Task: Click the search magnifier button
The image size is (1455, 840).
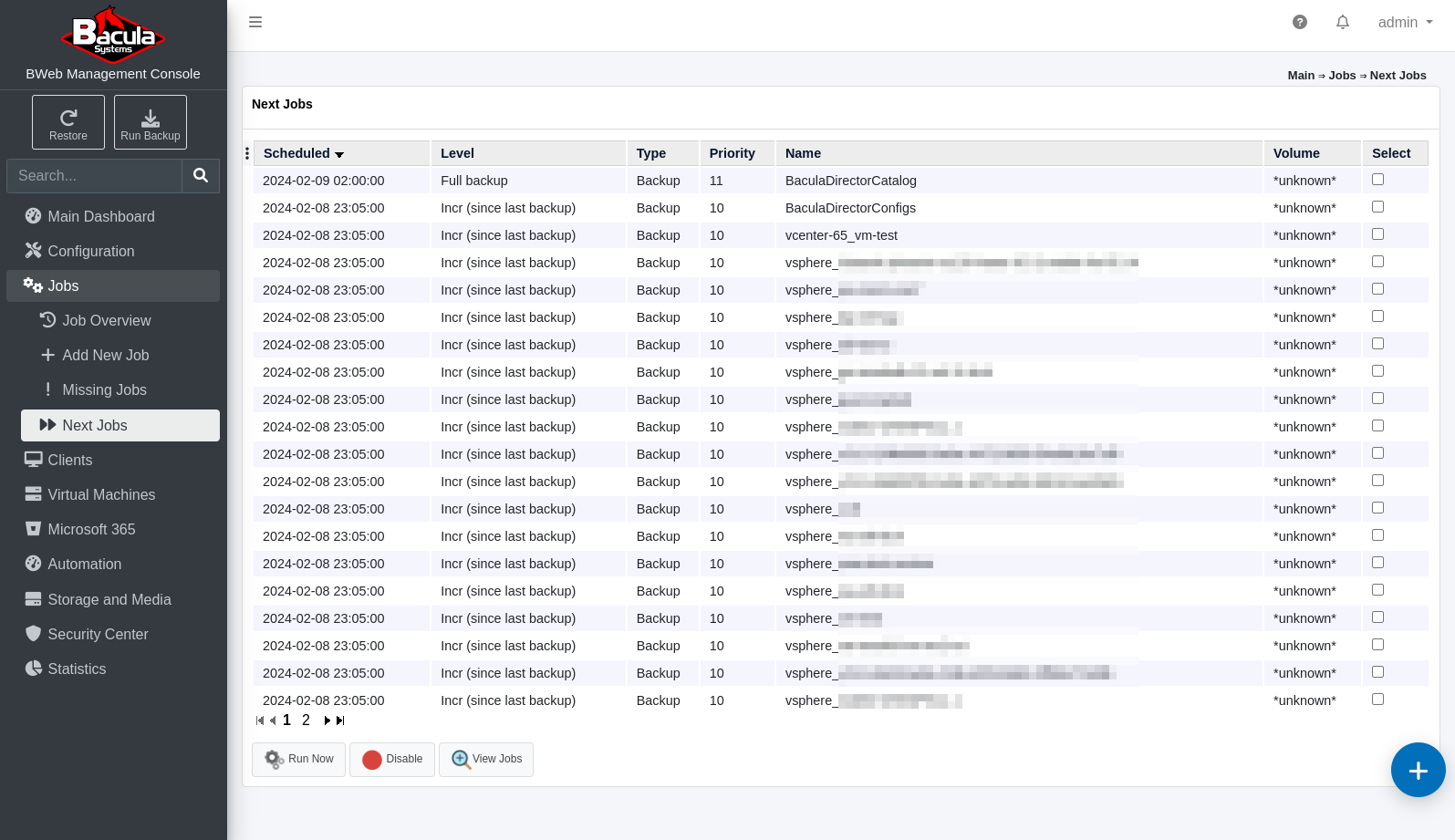Action: (x=201, y=175)
